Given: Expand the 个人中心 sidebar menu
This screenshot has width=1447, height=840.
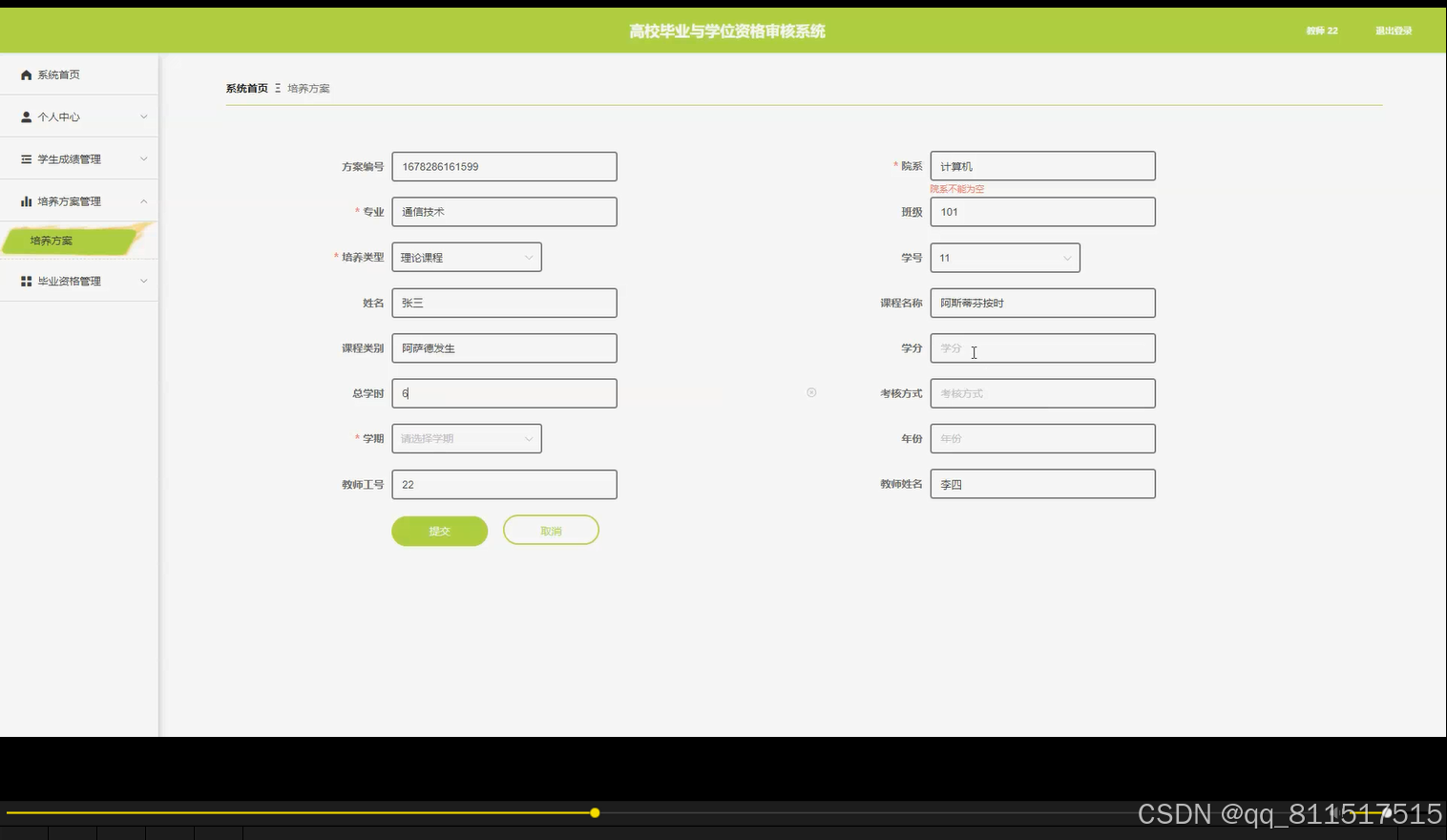Looking at the screenshot, I should point(79,116).
